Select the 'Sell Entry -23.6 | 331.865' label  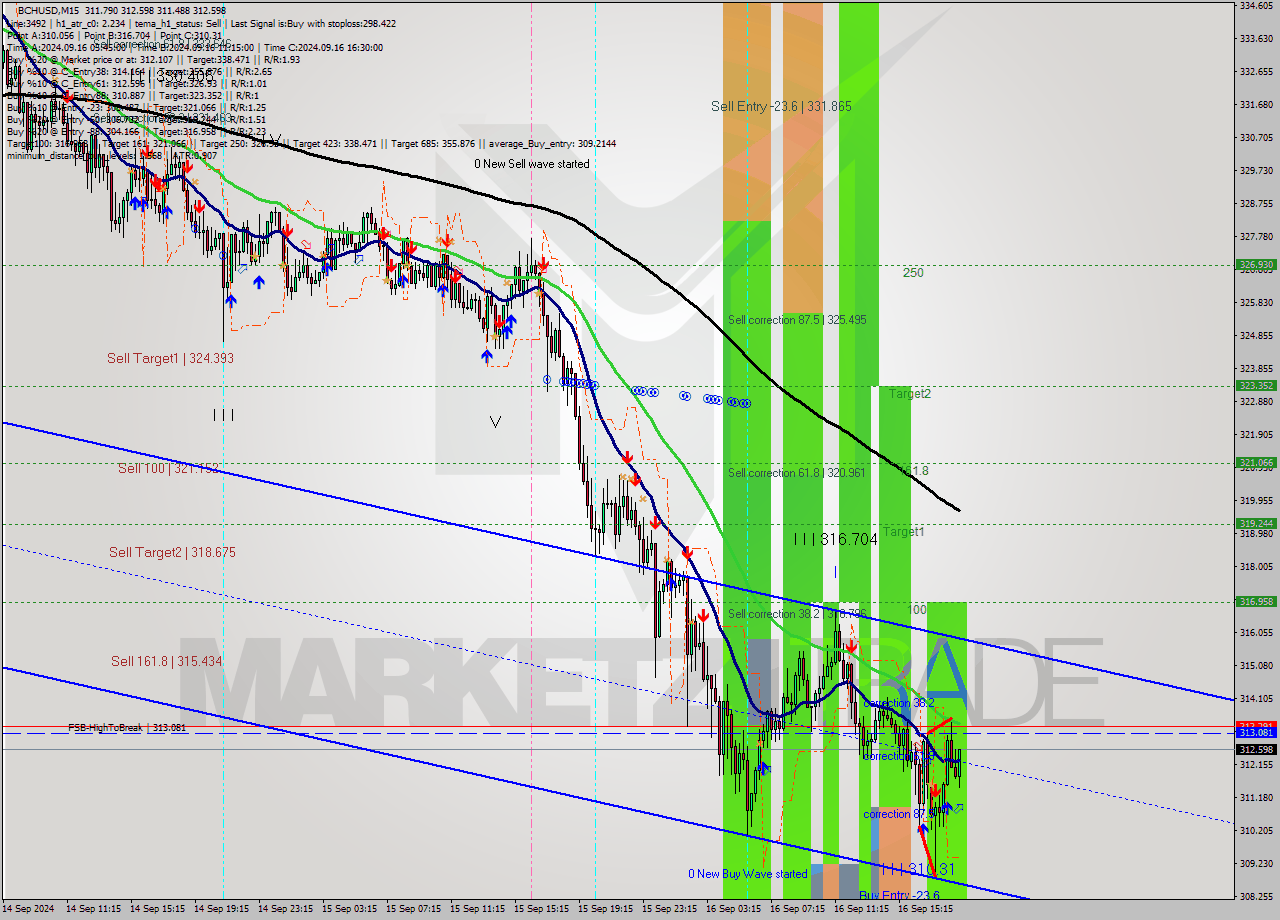point(781,106)
